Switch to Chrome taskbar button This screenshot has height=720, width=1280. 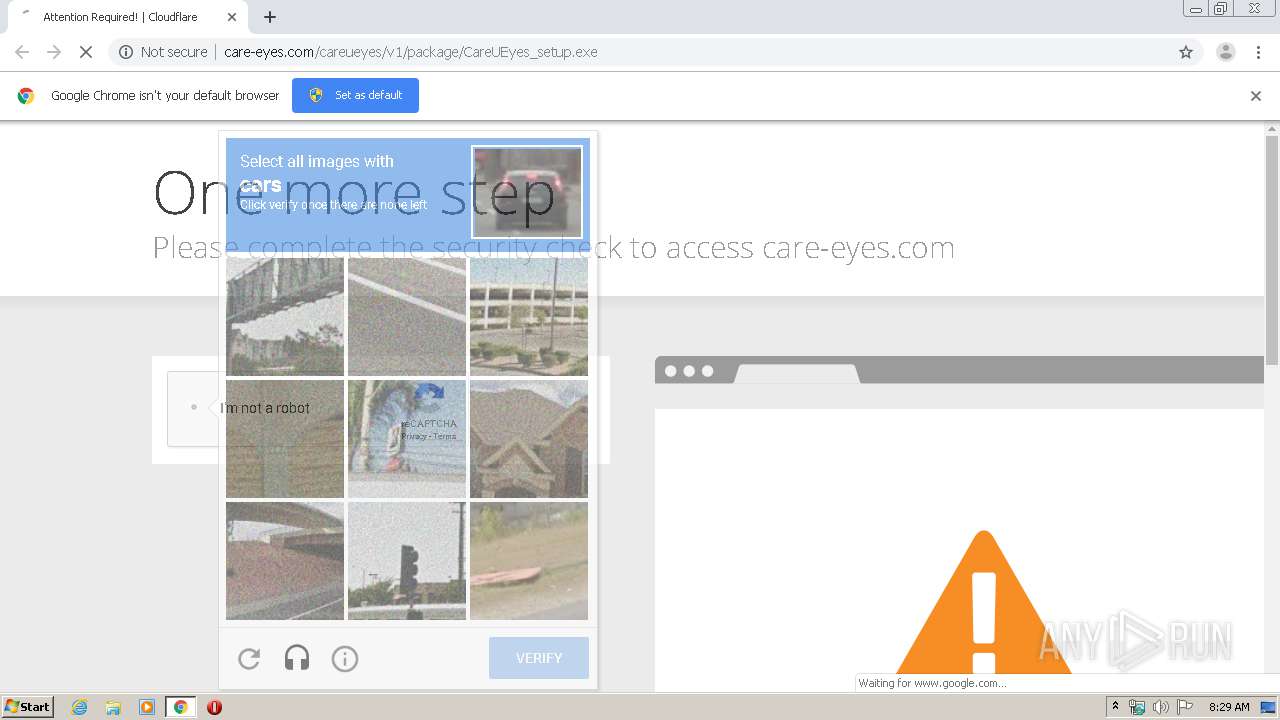(181, 707)
